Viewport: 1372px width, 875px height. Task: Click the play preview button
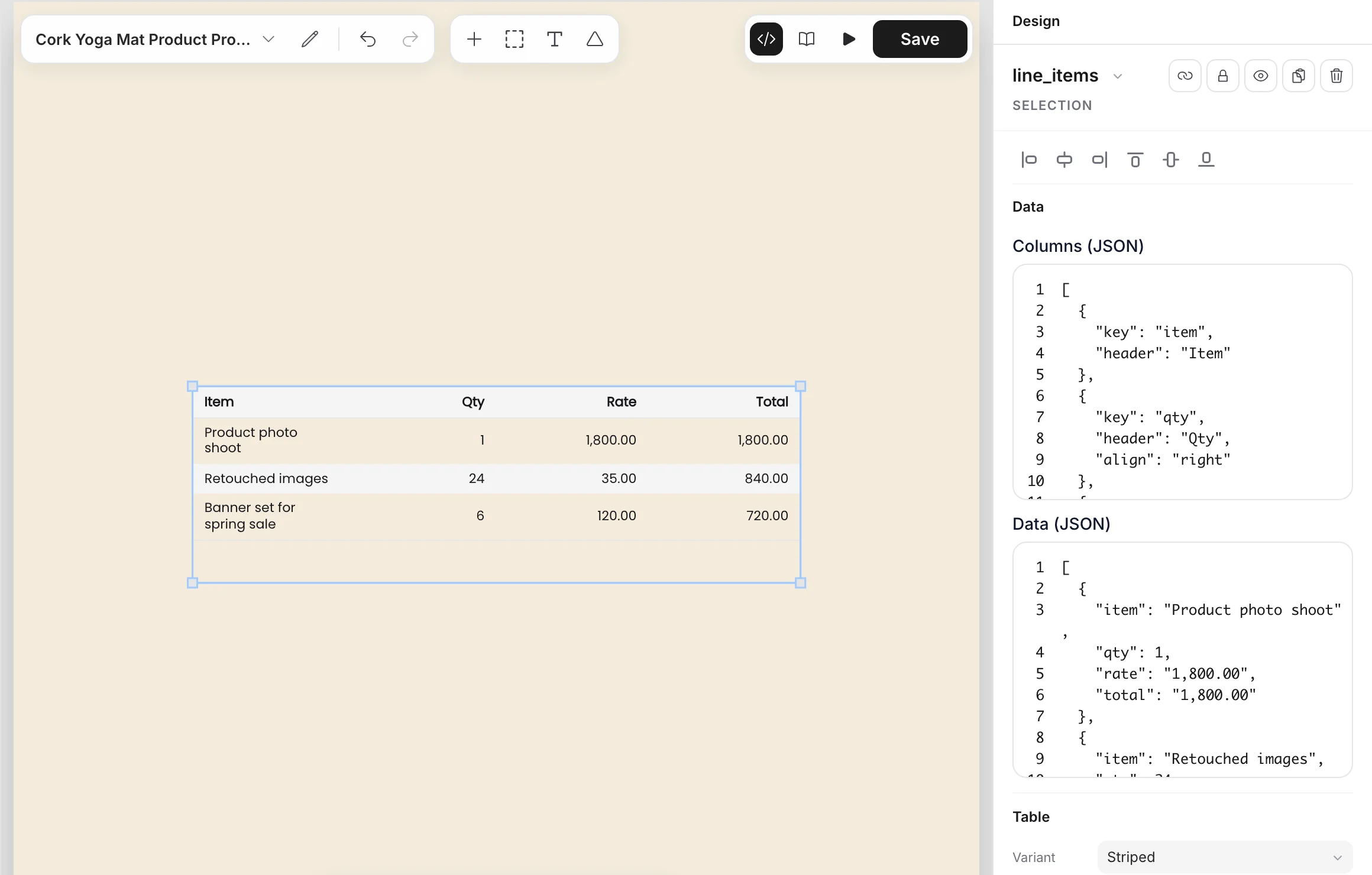click(849, 39)
